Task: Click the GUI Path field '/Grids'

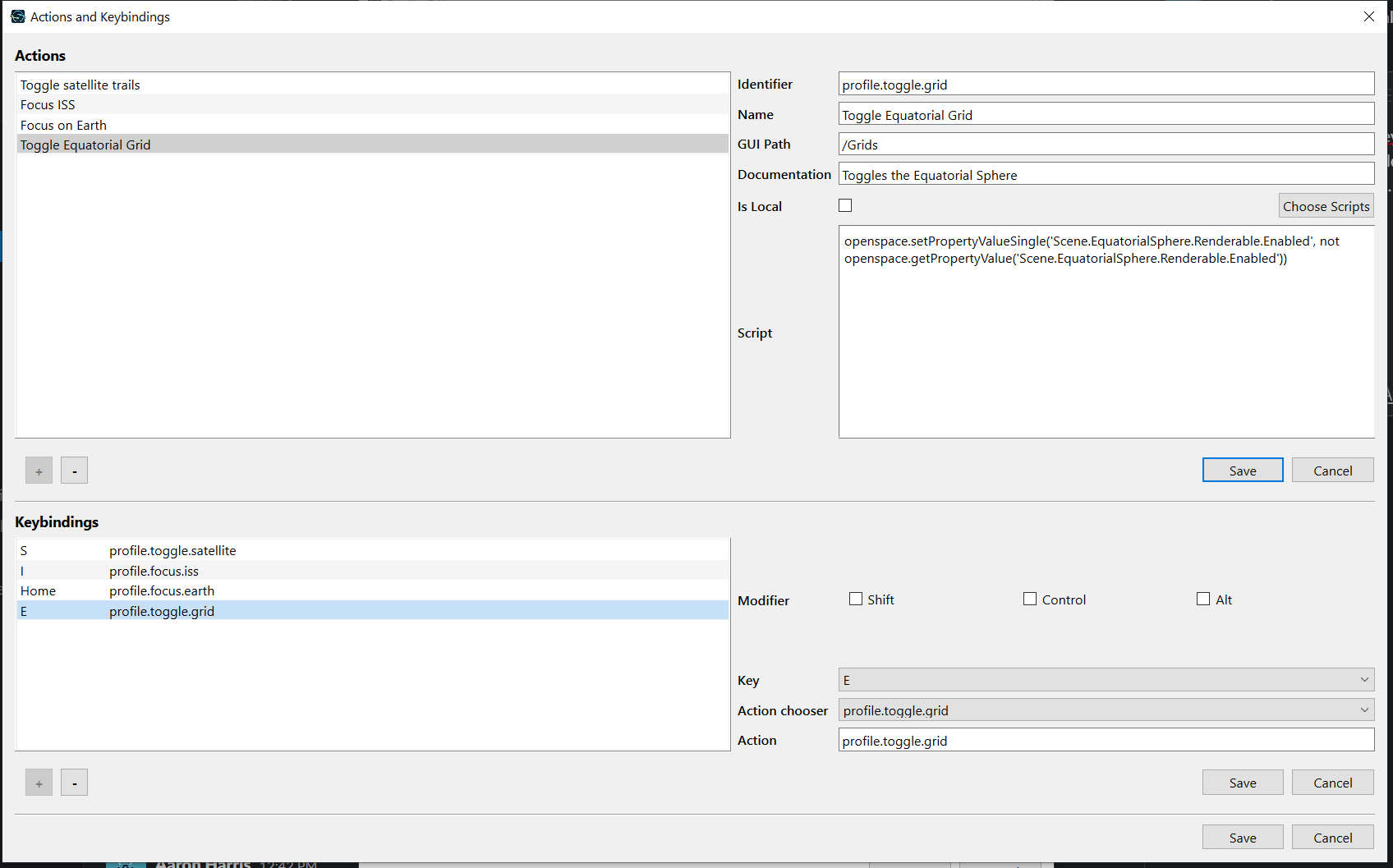Action: 1106,144
